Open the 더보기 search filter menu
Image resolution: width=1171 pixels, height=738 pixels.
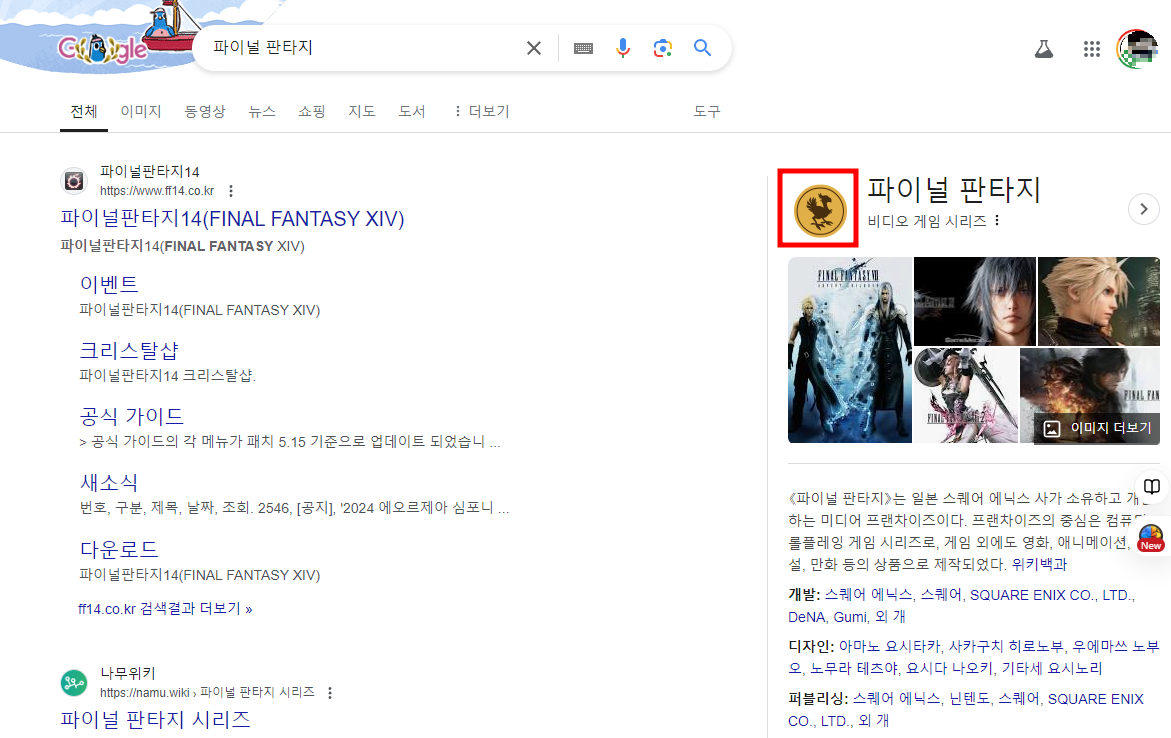click(x=482, y=111)
